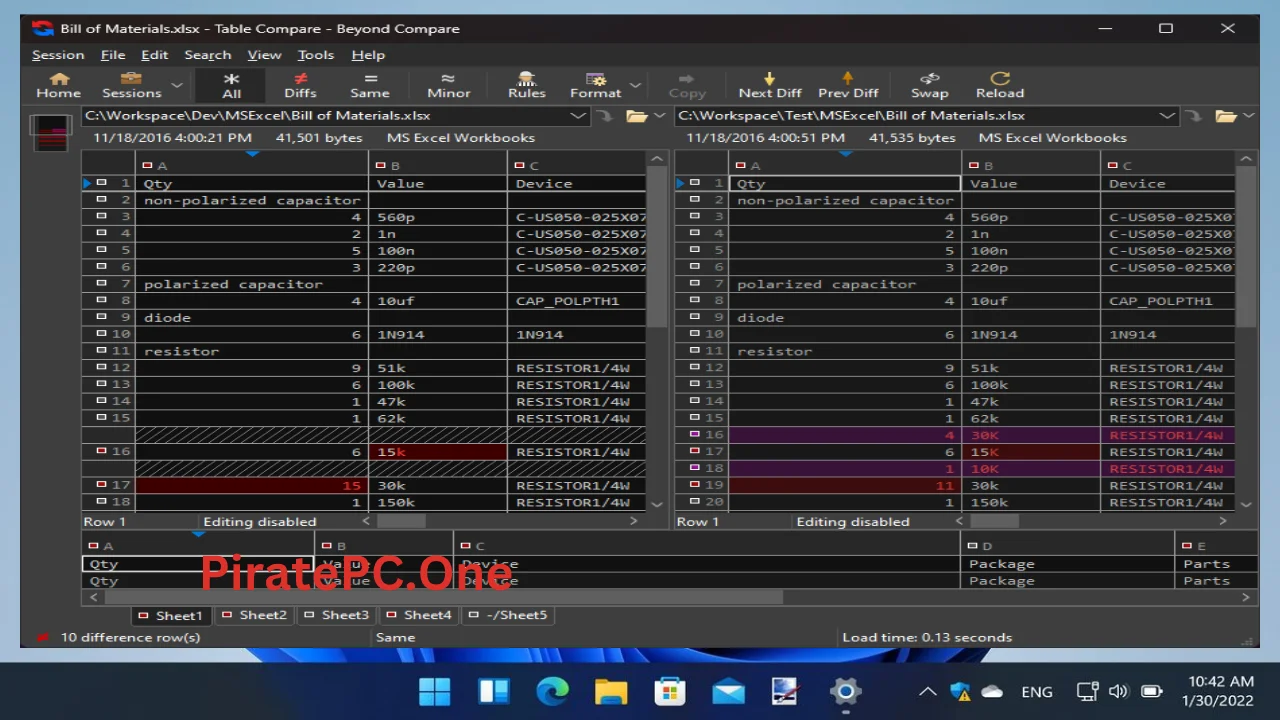Open the Edit menu

point(154,55)
